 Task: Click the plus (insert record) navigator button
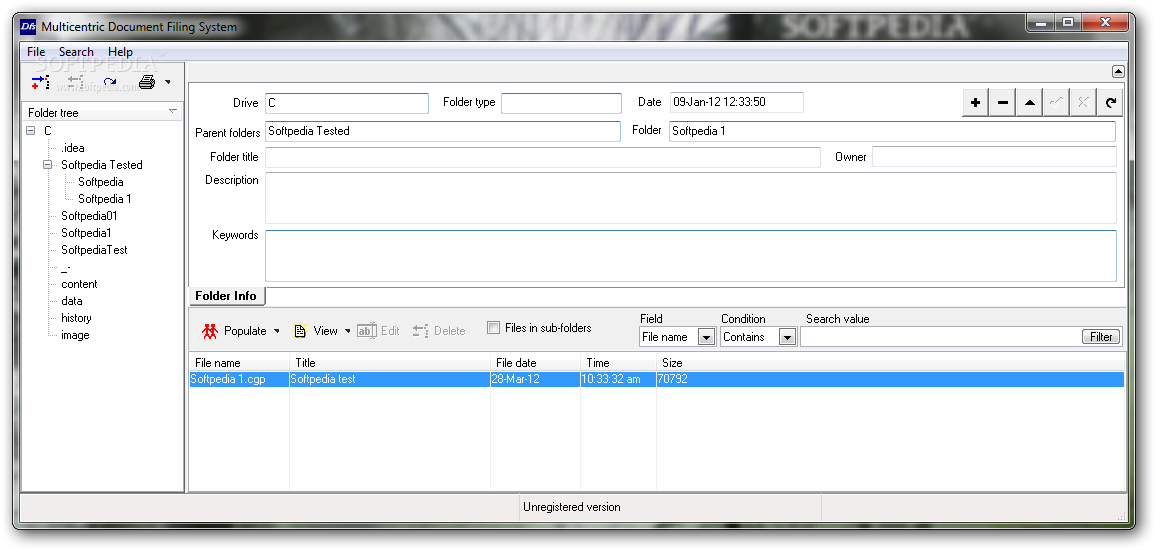point(975,102)
